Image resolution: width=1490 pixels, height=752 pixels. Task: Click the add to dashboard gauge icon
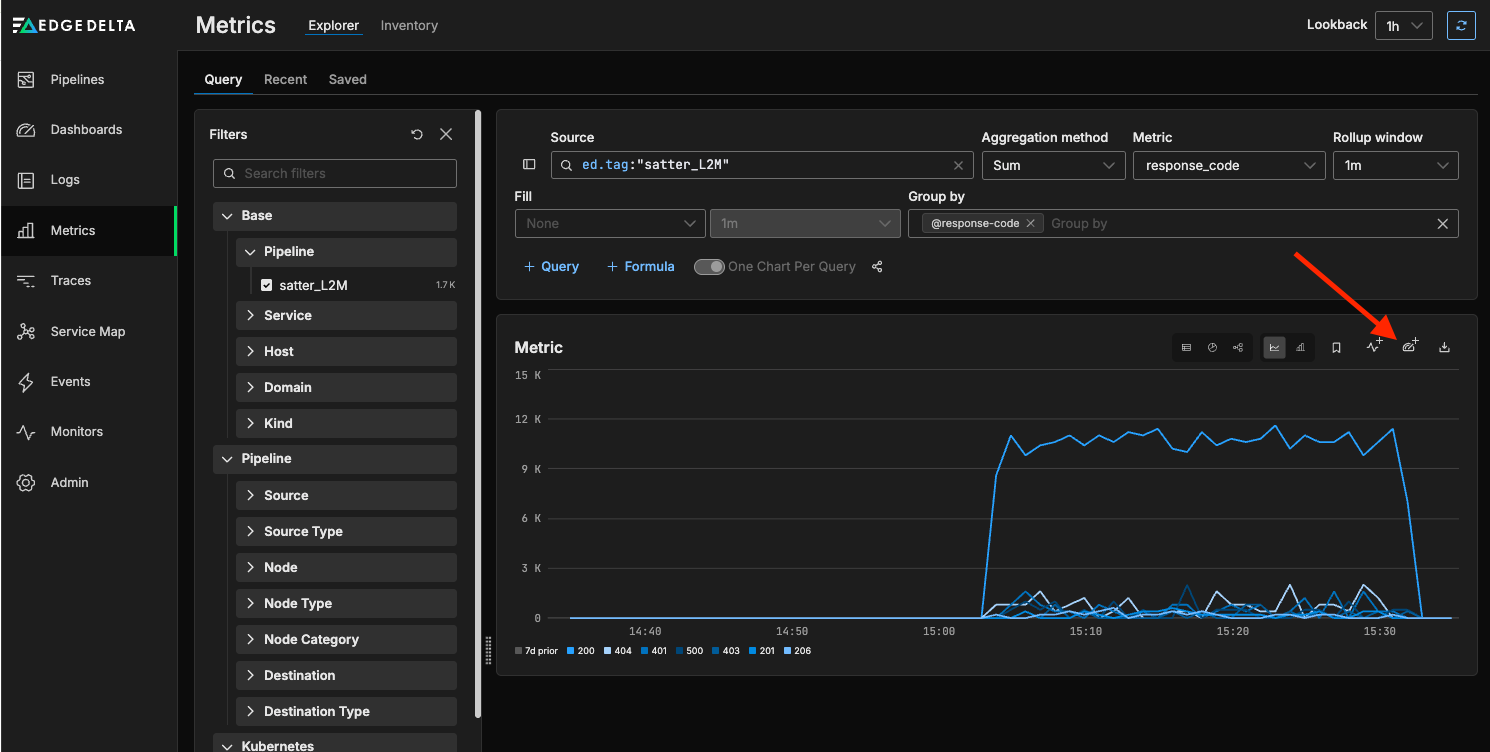pos(1410,347)
